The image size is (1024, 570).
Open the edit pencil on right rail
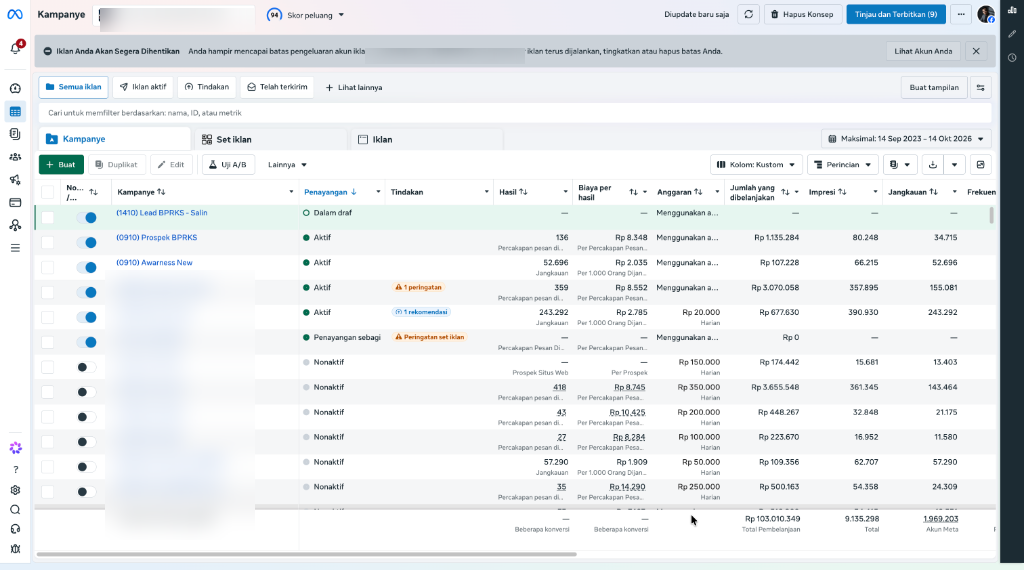1012,34
